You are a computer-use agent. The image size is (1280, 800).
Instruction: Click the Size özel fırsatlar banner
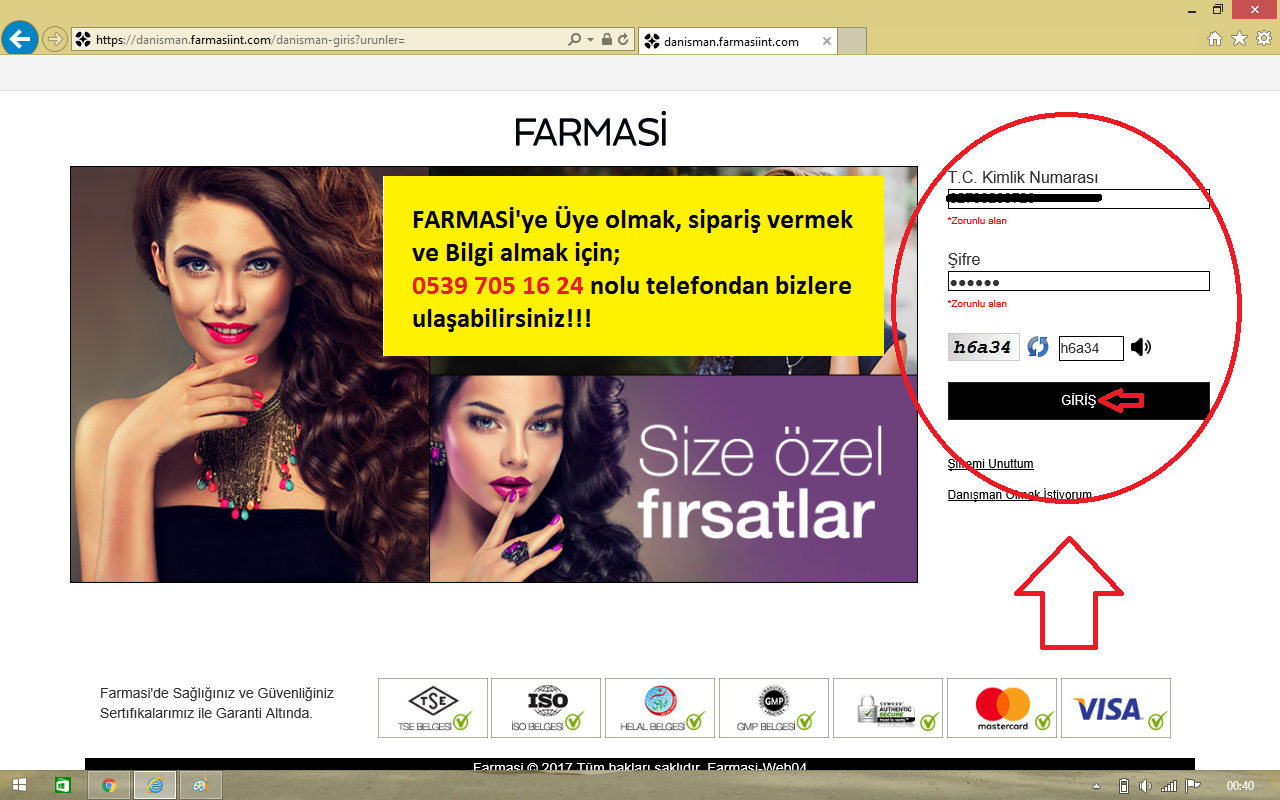pos(673,479)
